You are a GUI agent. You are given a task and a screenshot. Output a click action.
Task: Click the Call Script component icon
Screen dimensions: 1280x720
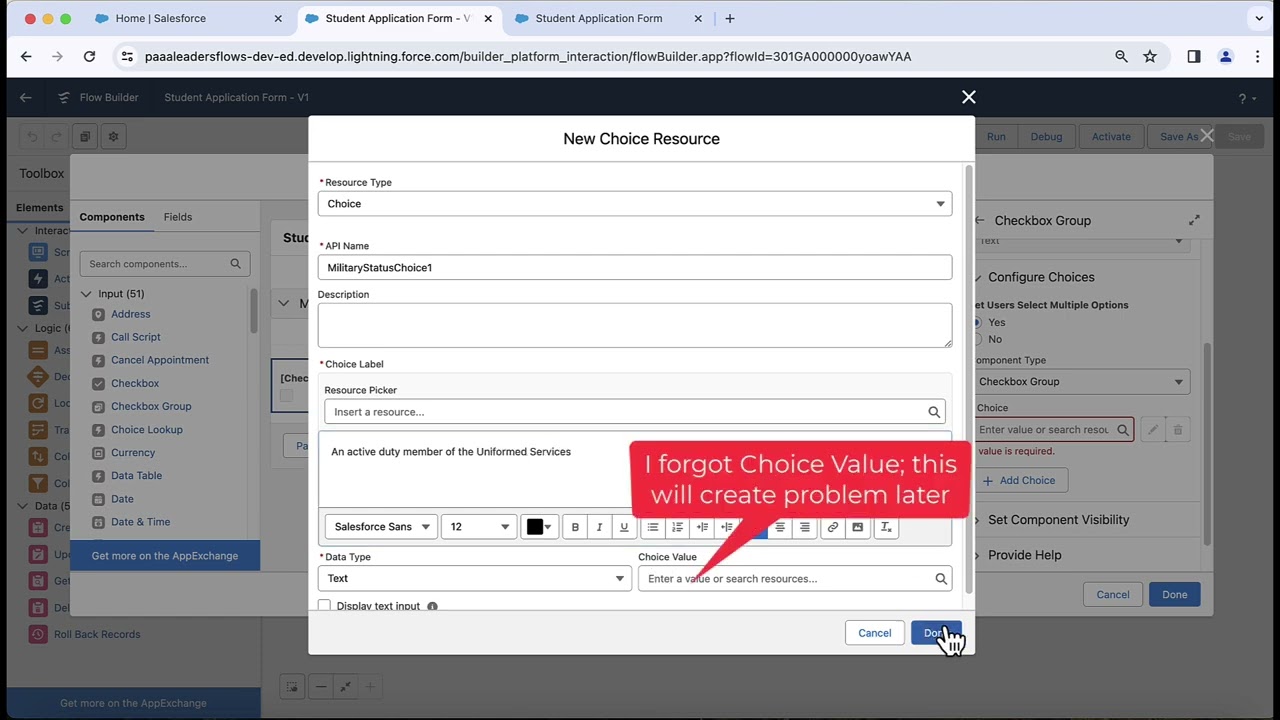coord(98,337)
